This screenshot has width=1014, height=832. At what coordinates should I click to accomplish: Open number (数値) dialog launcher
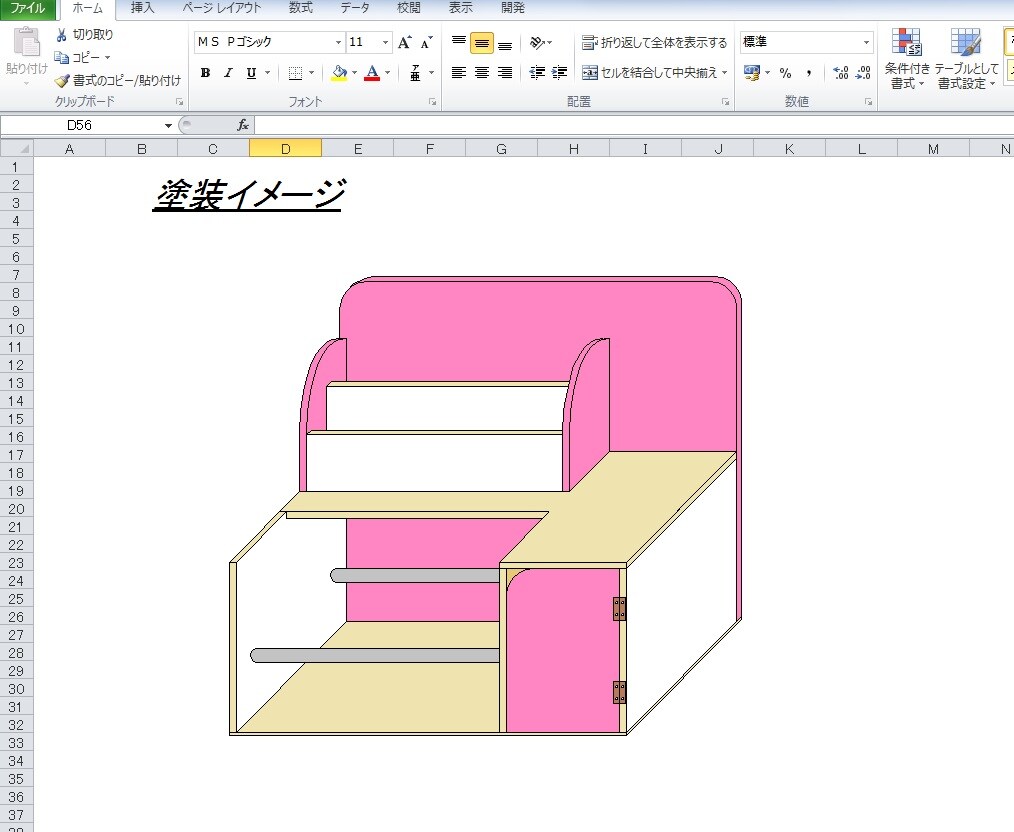click(868, 102)
